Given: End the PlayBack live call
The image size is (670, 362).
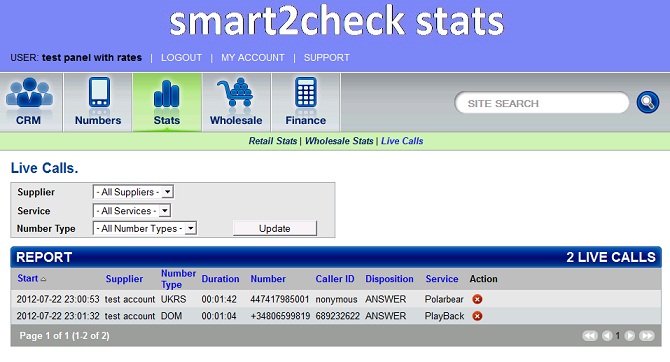Looking at the screenshot, I should tap(477, 316).
